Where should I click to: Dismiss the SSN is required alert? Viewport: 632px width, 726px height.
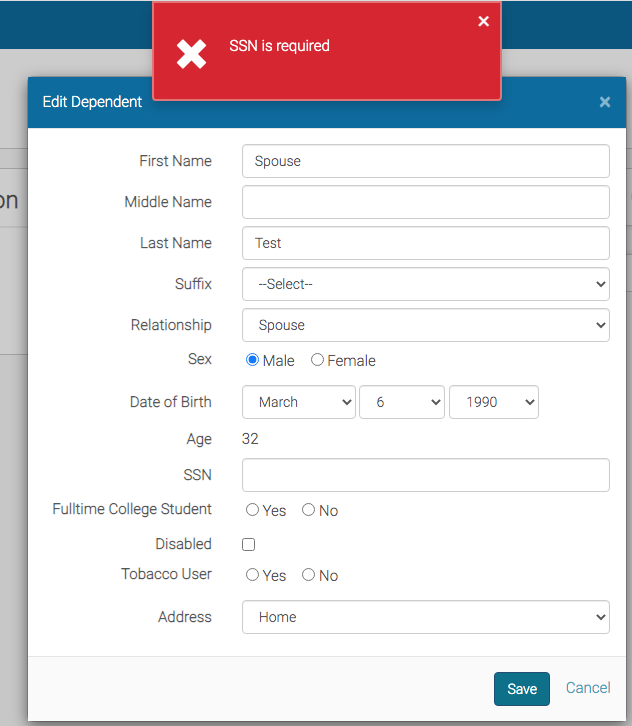483,22
